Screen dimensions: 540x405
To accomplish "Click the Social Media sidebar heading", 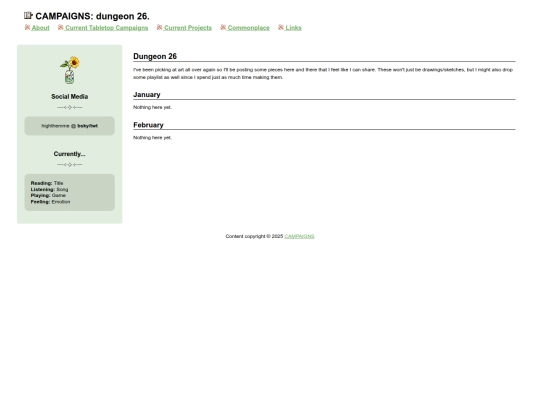I will point(70,97).
